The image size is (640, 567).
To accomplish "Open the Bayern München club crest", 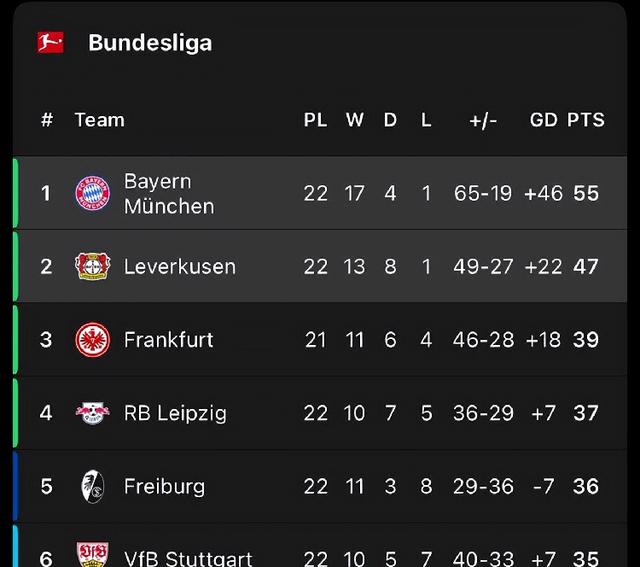I will coord(93,193).
